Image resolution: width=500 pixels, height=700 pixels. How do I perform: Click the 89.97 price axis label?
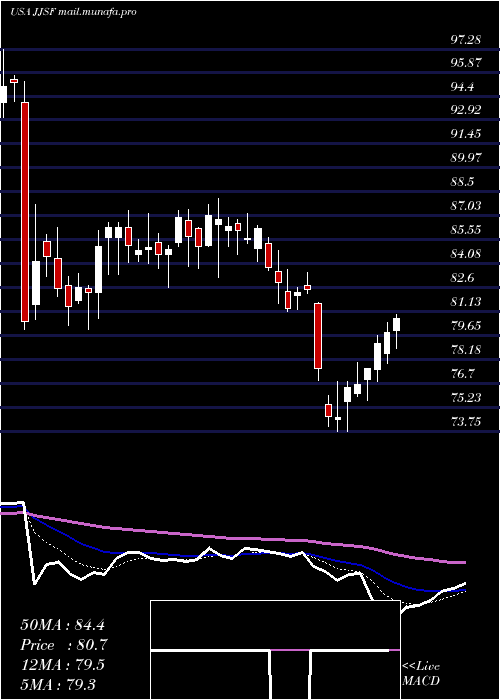(466, 158)
